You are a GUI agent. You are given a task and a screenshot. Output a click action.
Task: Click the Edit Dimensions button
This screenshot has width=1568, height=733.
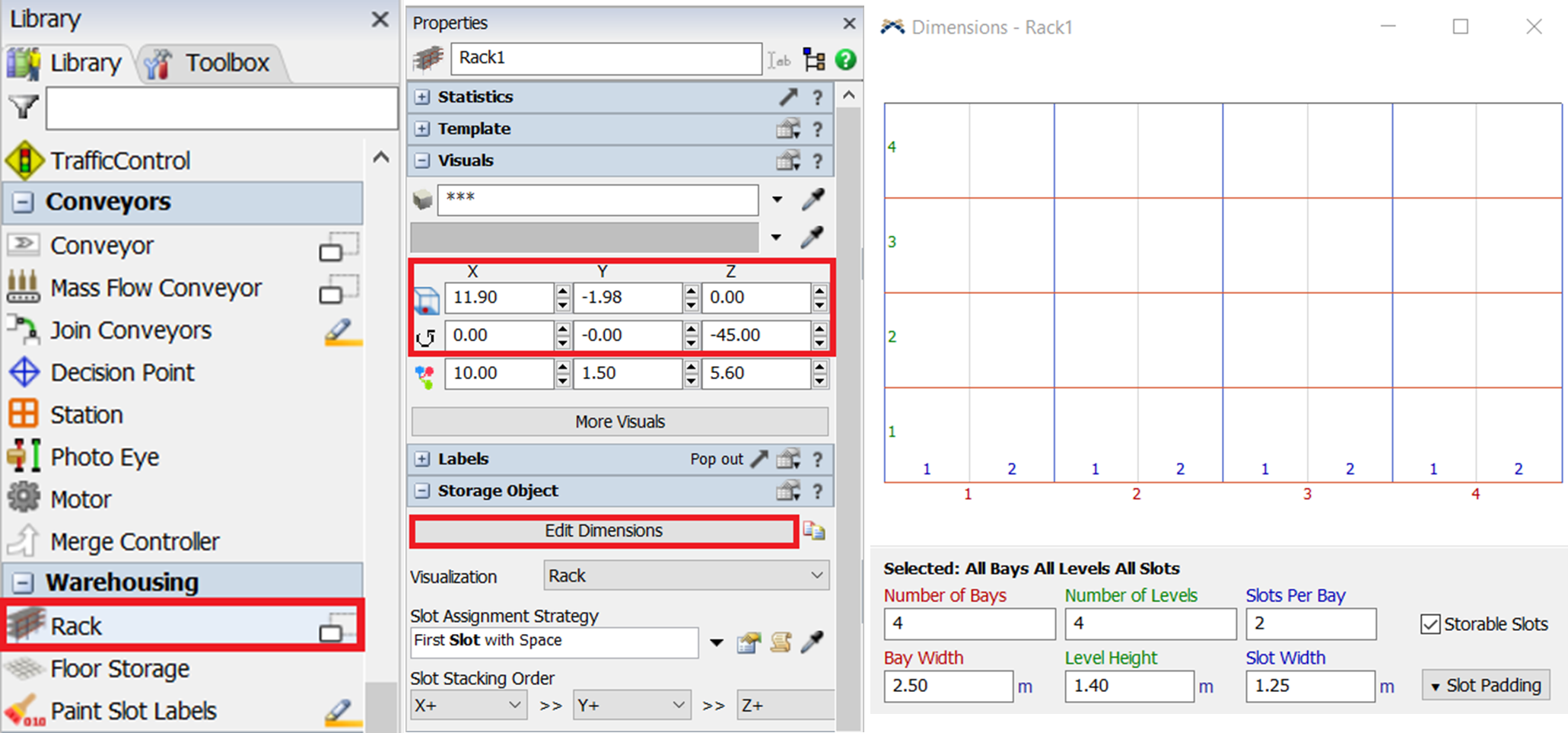pyautogui.click(x=603, y=531)
